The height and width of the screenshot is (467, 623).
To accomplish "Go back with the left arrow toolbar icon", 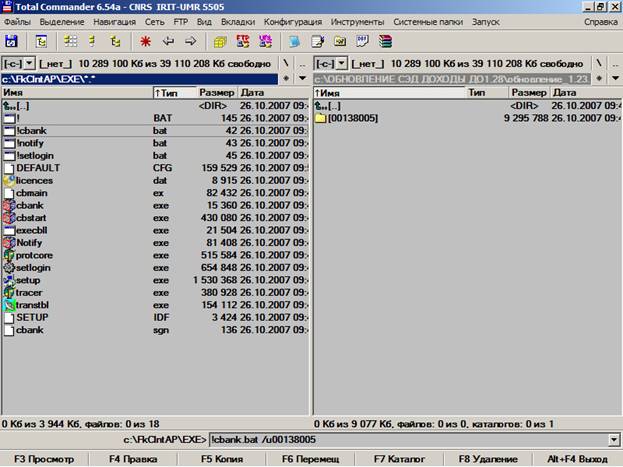I will tap(168, 41).
